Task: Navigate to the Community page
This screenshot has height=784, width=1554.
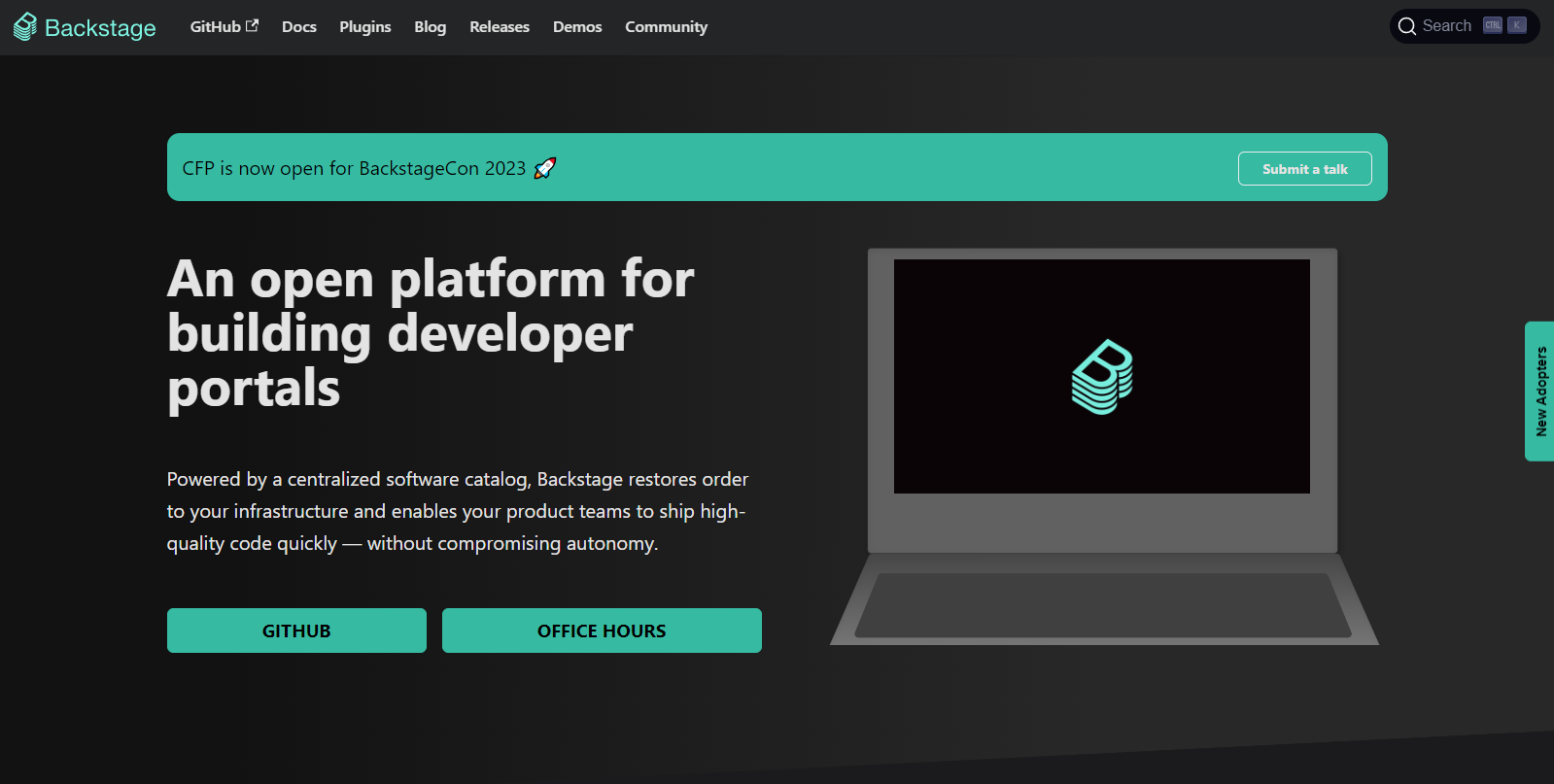Action: tap(667, 27)
